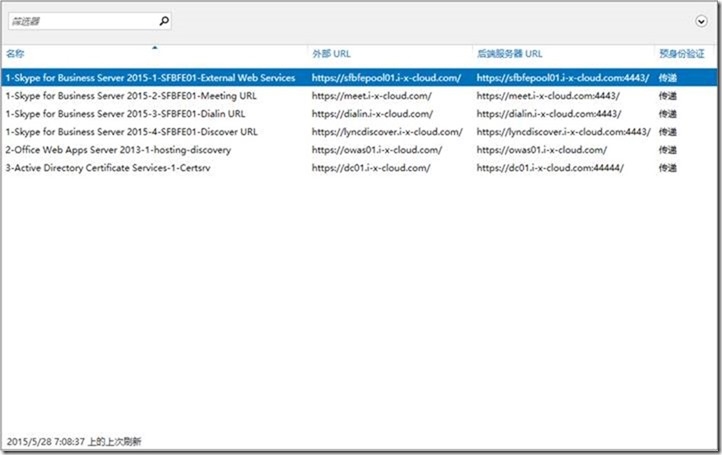Click external URL https://owas01.i-x-cloud.com/
This screenshot has width=722, height=455.
(x=377, y=150)
